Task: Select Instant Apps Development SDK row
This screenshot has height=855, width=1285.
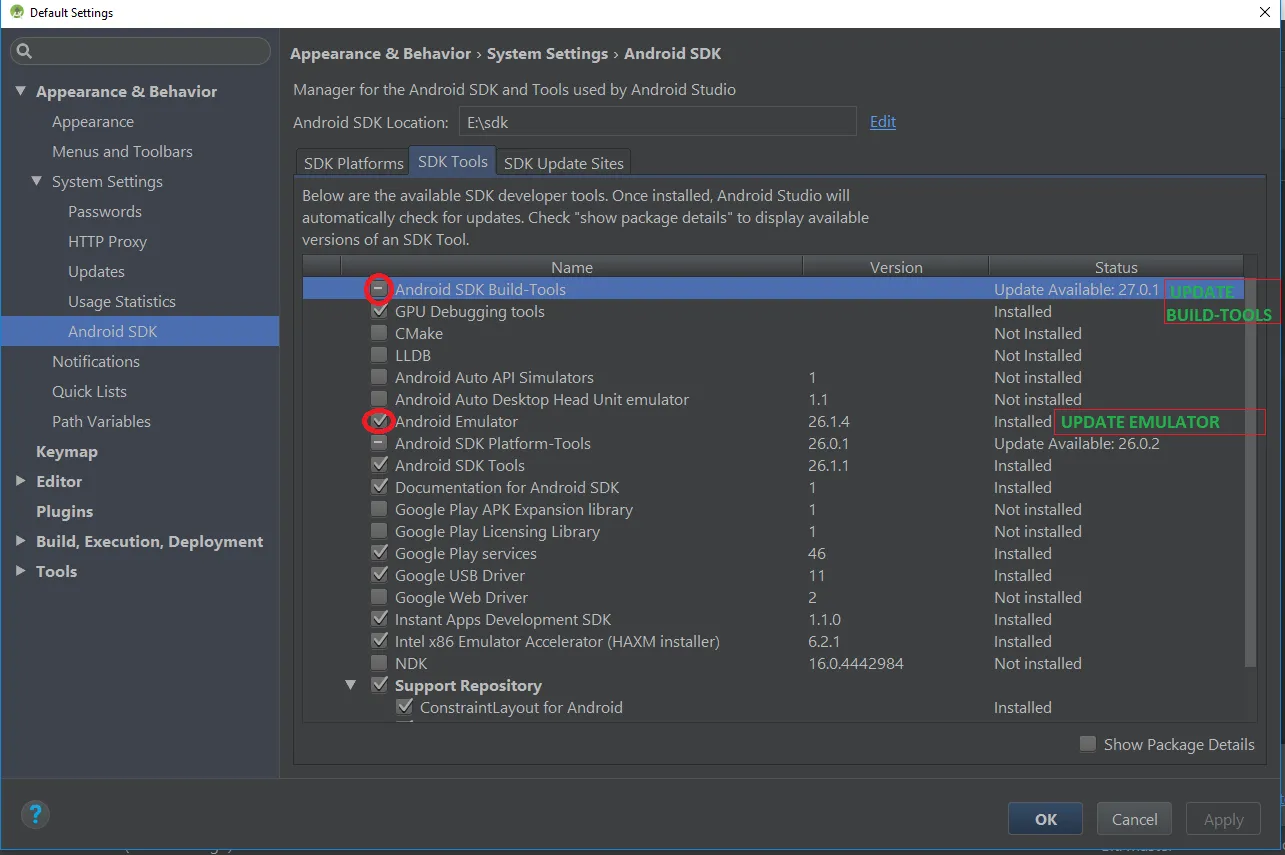Action: [x=503, y=620]
